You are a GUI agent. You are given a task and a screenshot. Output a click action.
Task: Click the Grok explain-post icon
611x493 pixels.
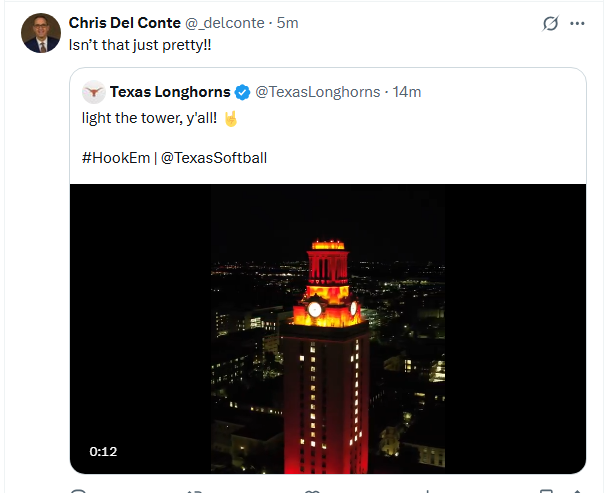[x=550, y=23]
